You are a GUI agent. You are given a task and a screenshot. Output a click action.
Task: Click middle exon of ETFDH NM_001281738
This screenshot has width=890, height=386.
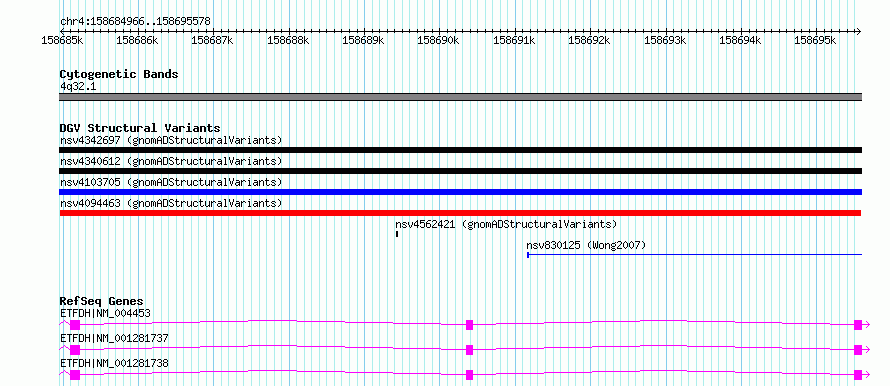pos(469,375)
